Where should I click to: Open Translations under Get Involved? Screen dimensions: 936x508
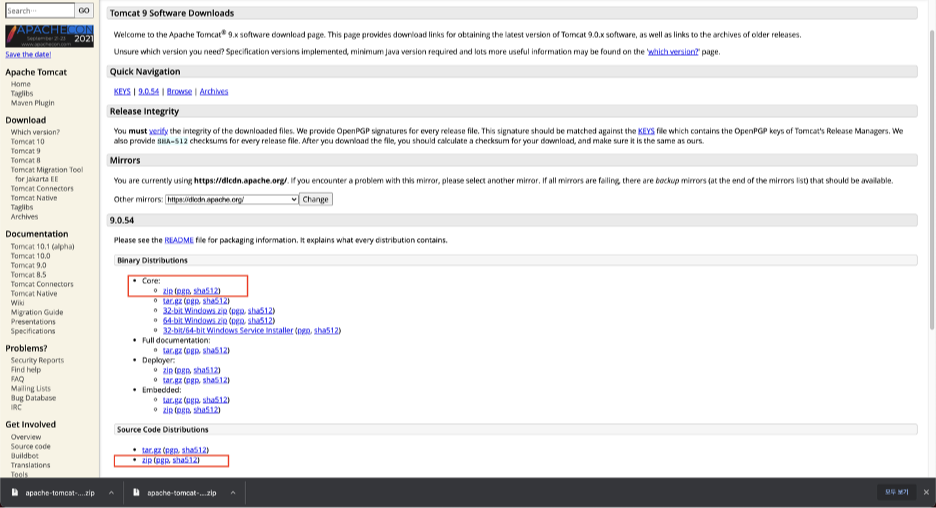(30, 465)
